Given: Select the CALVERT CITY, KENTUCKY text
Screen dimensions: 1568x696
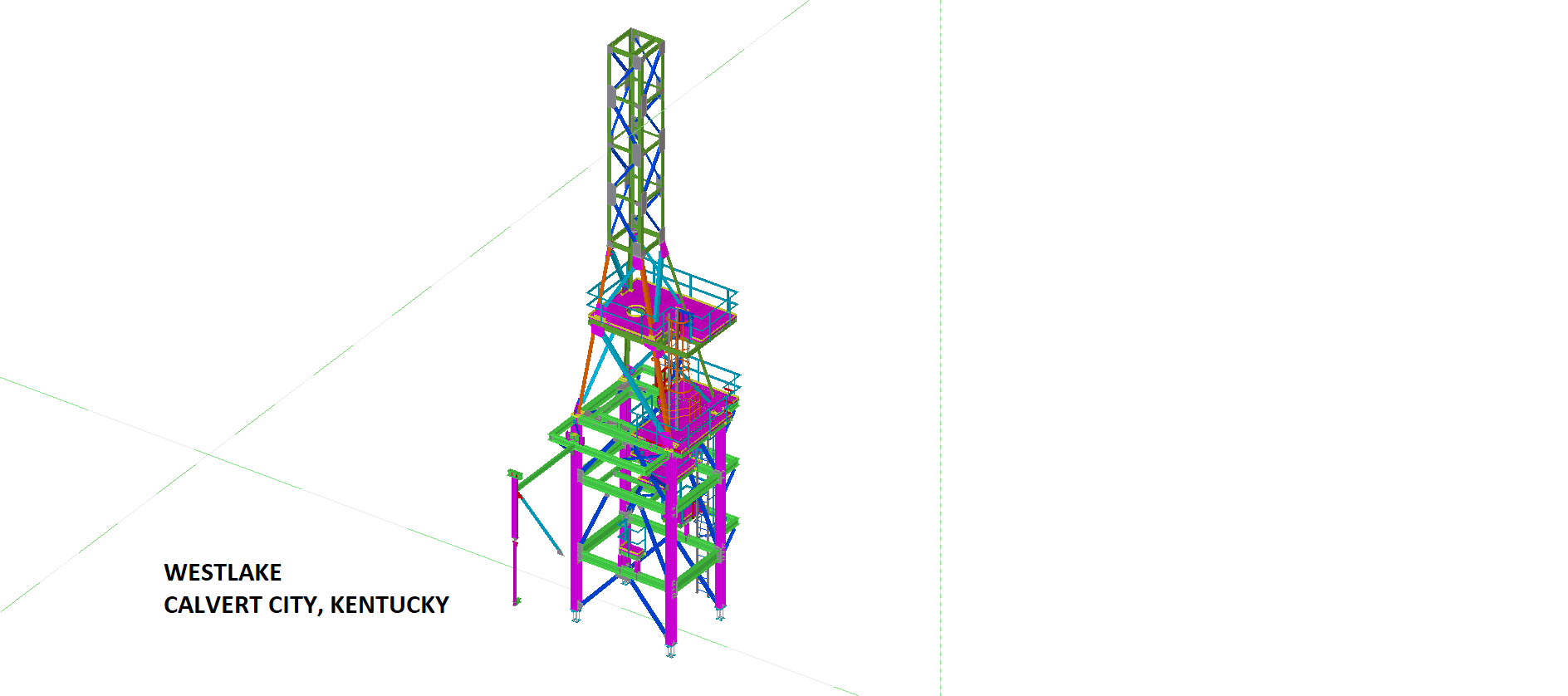Looking at the screenshot, I should click(x=306, y=605).
